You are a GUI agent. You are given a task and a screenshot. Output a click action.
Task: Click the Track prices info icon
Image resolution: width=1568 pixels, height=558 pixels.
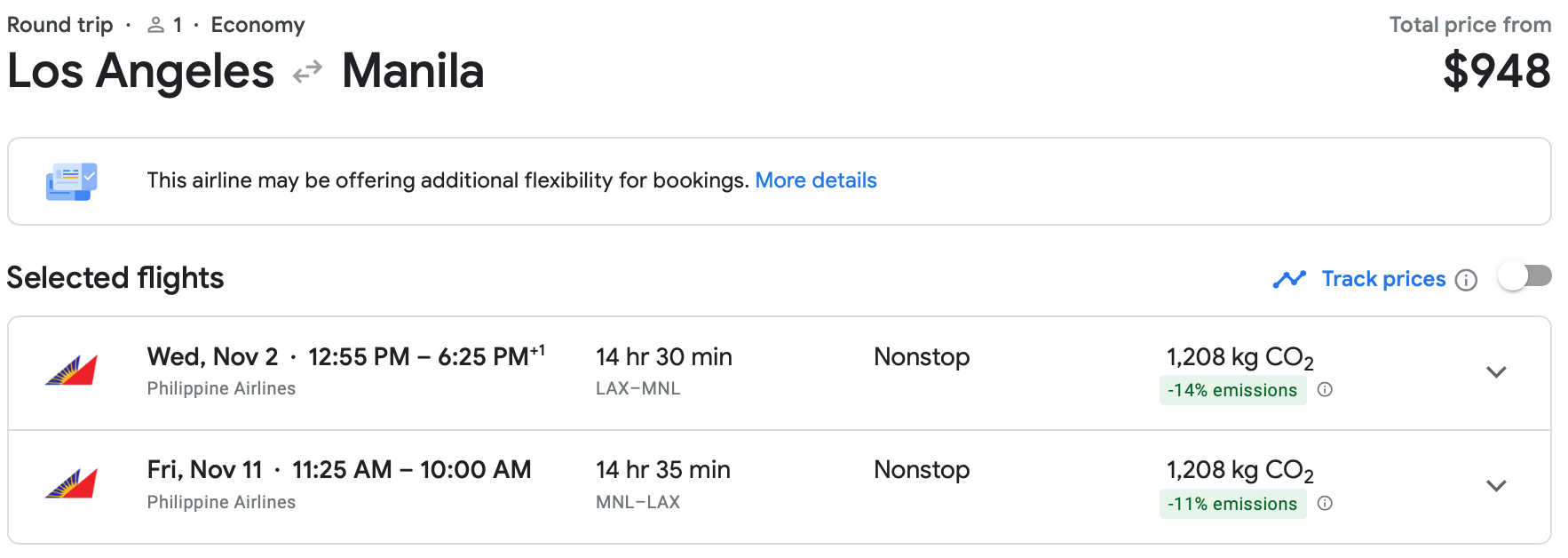[x=1467, y=281]
